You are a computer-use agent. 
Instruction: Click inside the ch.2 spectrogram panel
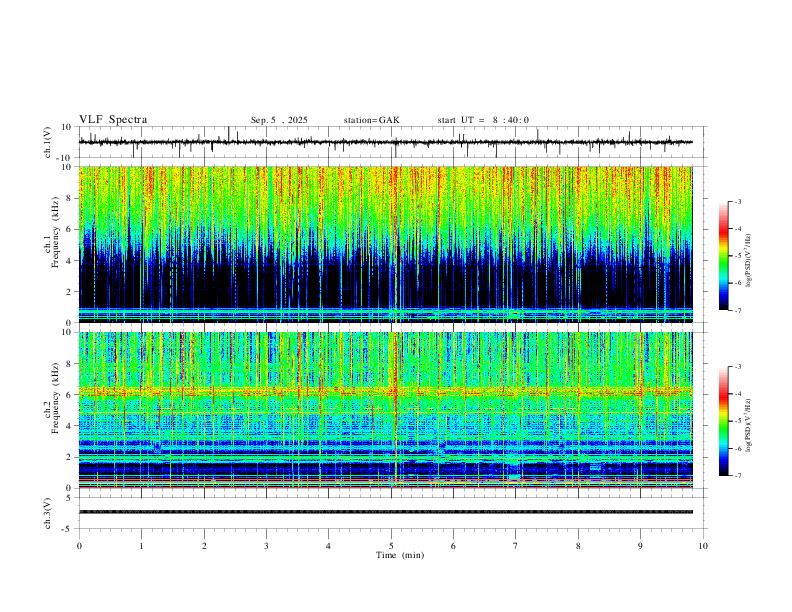click(385, 410)
